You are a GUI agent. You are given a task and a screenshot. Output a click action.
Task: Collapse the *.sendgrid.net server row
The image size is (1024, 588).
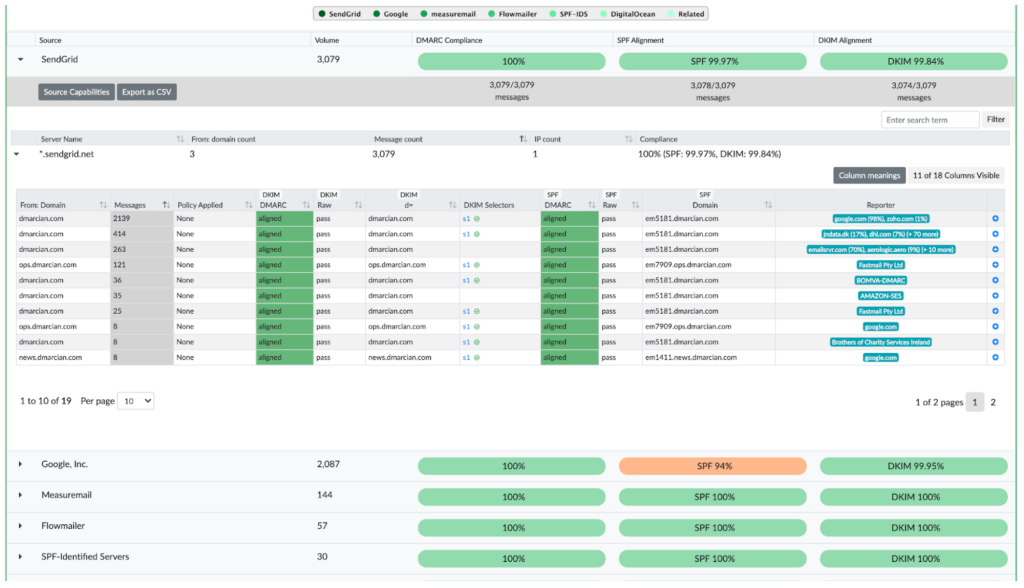click(17, 154)
